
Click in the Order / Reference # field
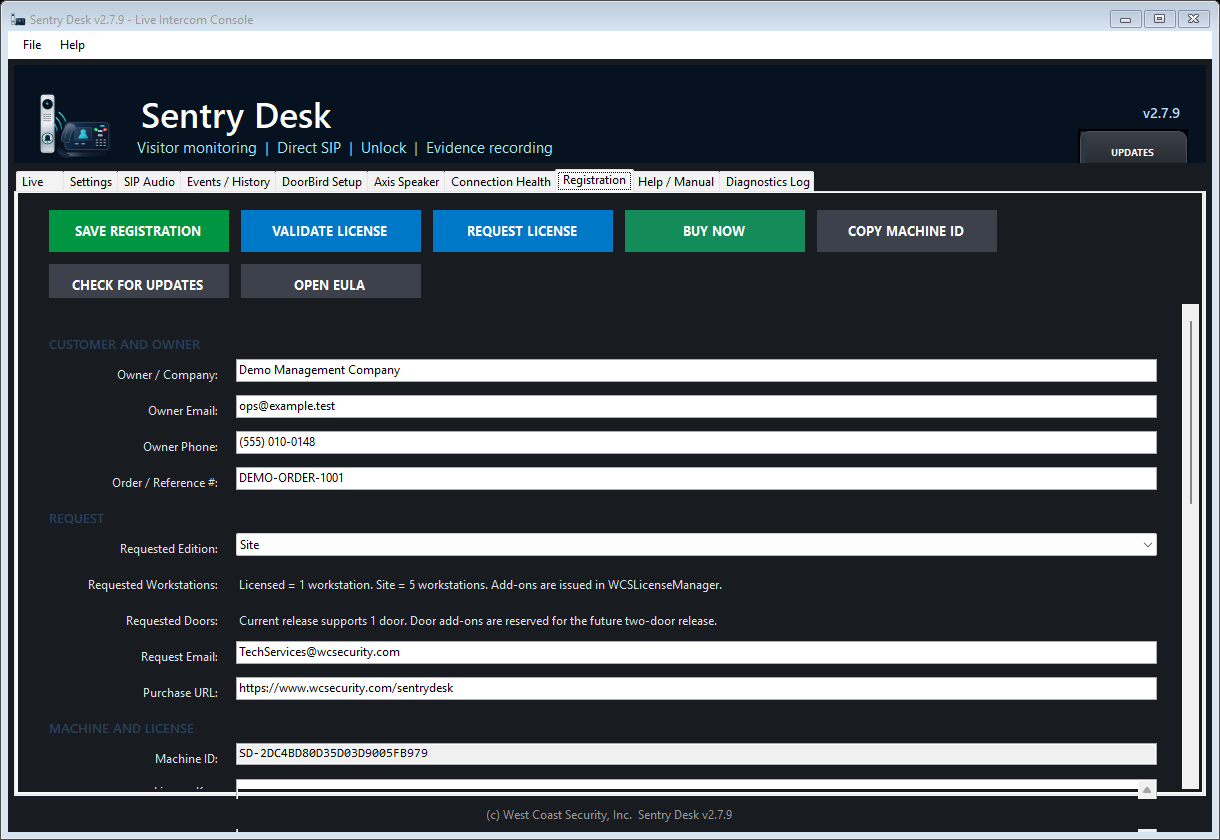point(696,478)
